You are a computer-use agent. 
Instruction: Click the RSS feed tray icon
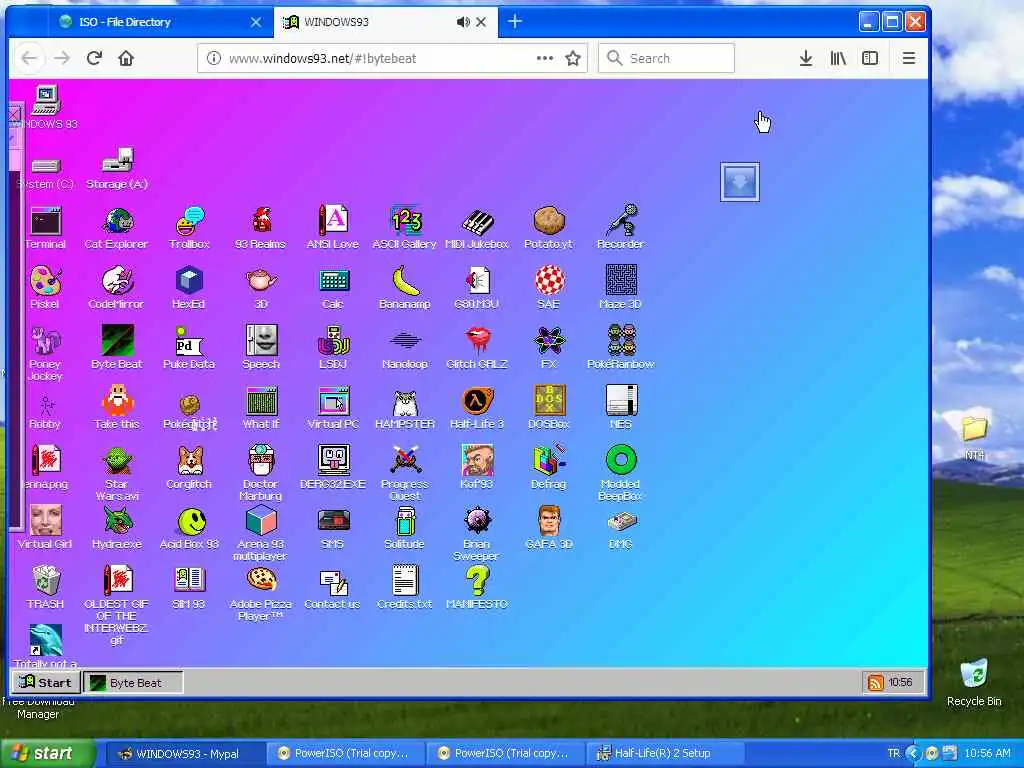[875, 682]
